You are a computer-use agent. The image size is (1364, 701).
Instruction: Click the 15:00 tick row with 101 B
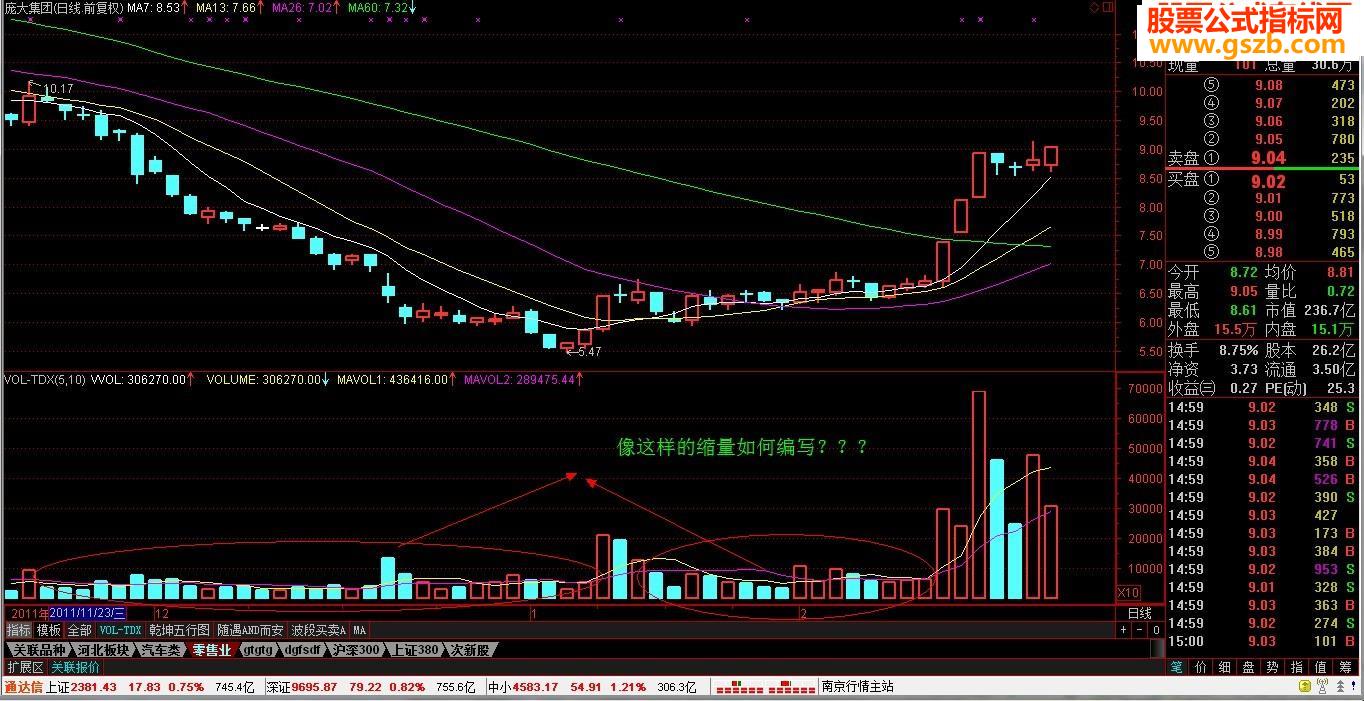point(1261,641)
